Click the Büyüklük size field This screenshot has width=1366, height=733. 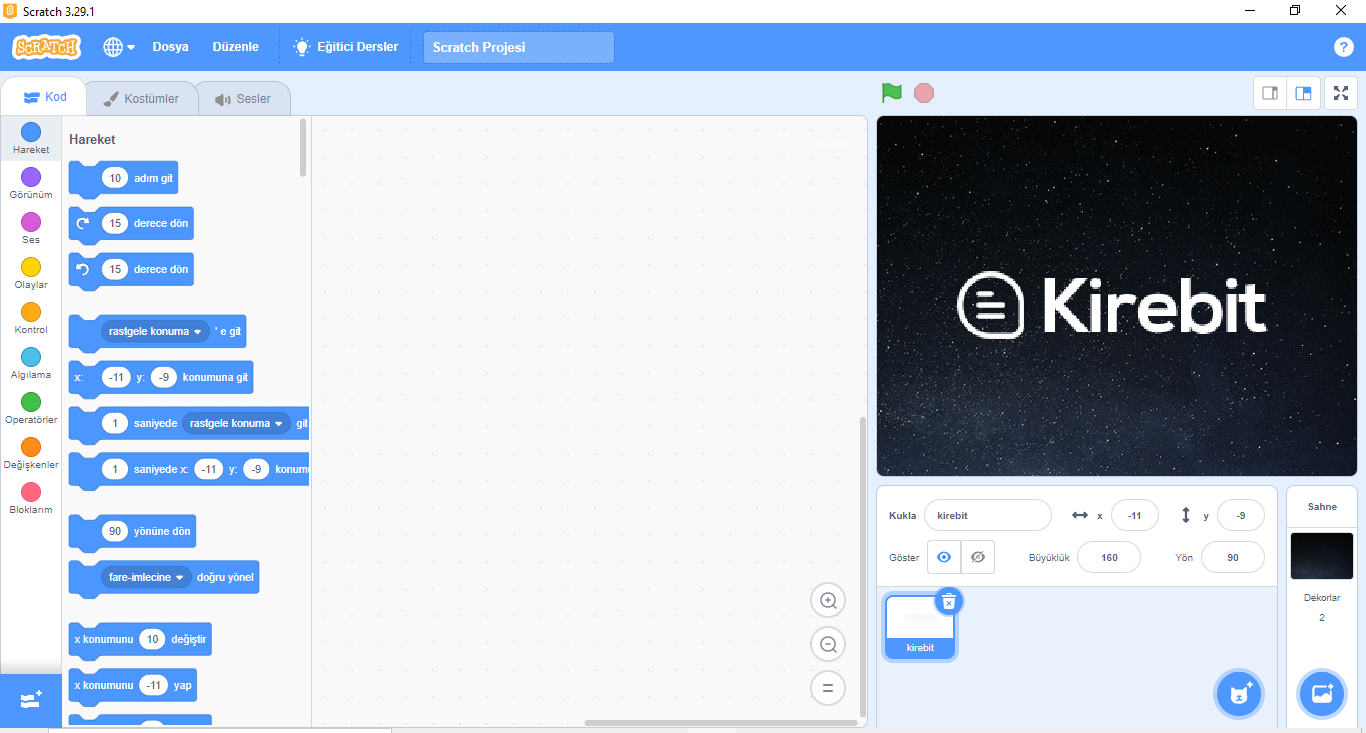(x=1109, y=557)
